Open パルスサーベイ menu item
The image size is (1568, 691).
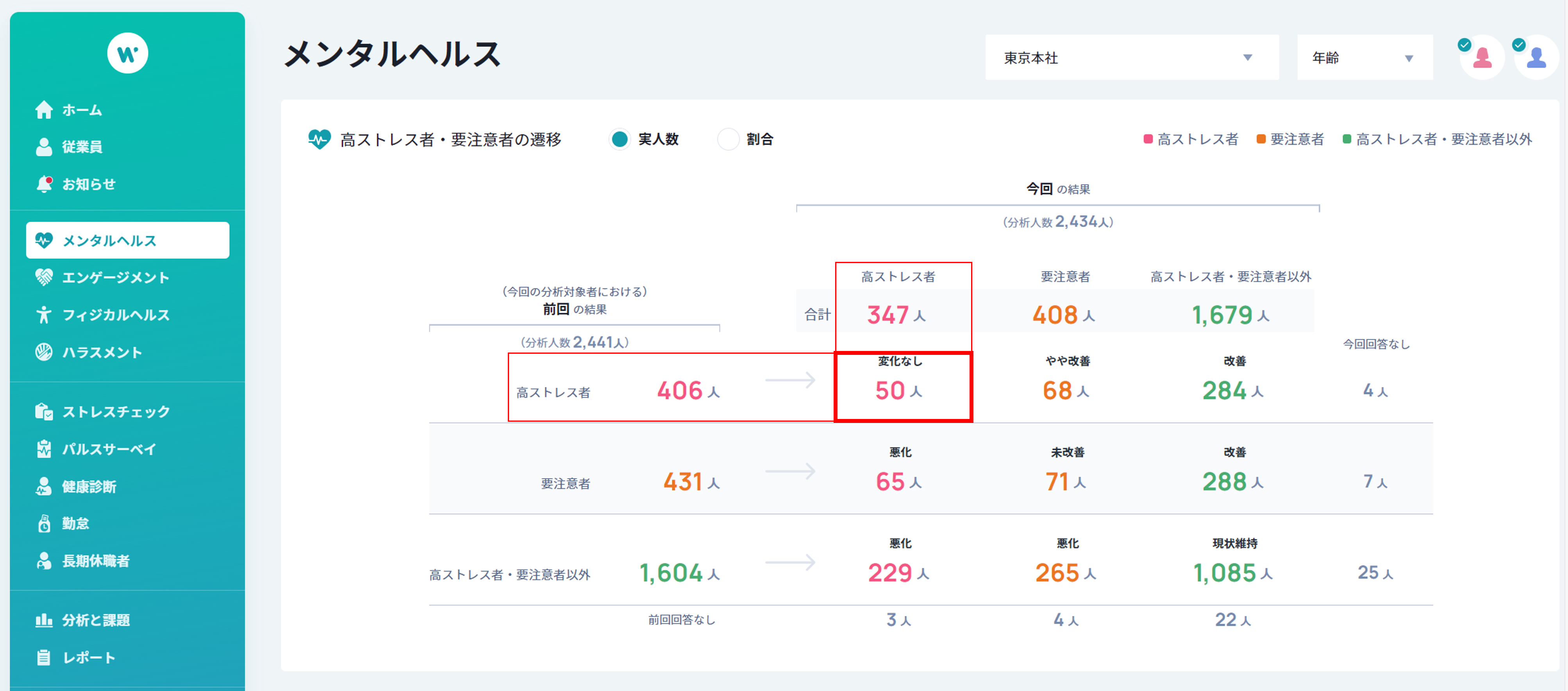point(127,449)
